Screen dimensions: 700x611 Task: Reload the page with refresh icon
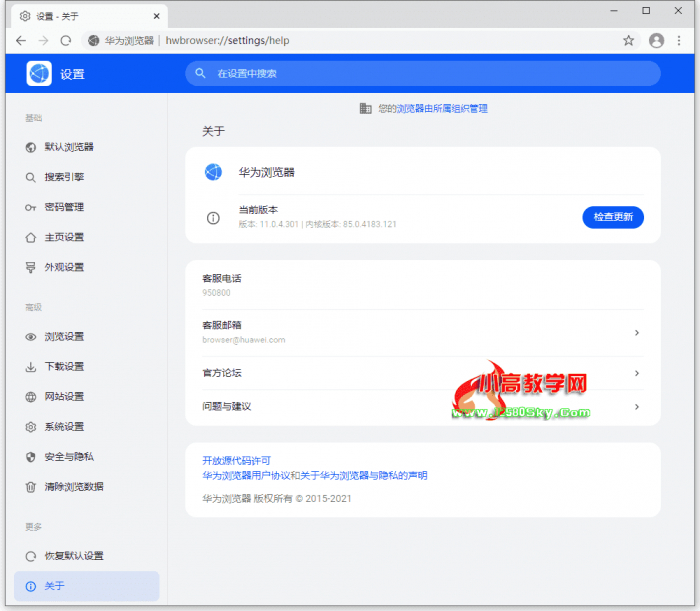point(66,41)
